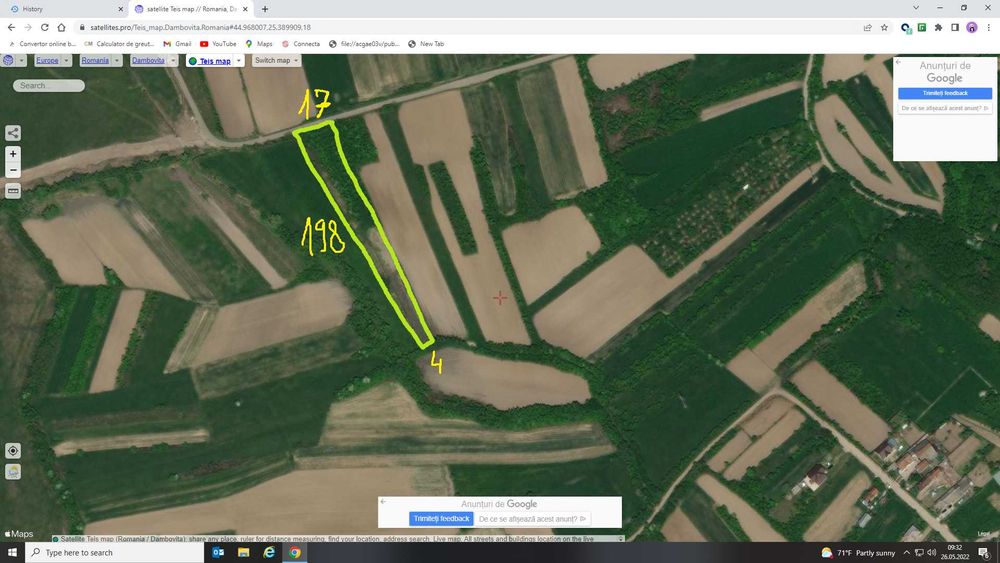
Task: Open the Maps bookmark
Action: tap(259, 44)
